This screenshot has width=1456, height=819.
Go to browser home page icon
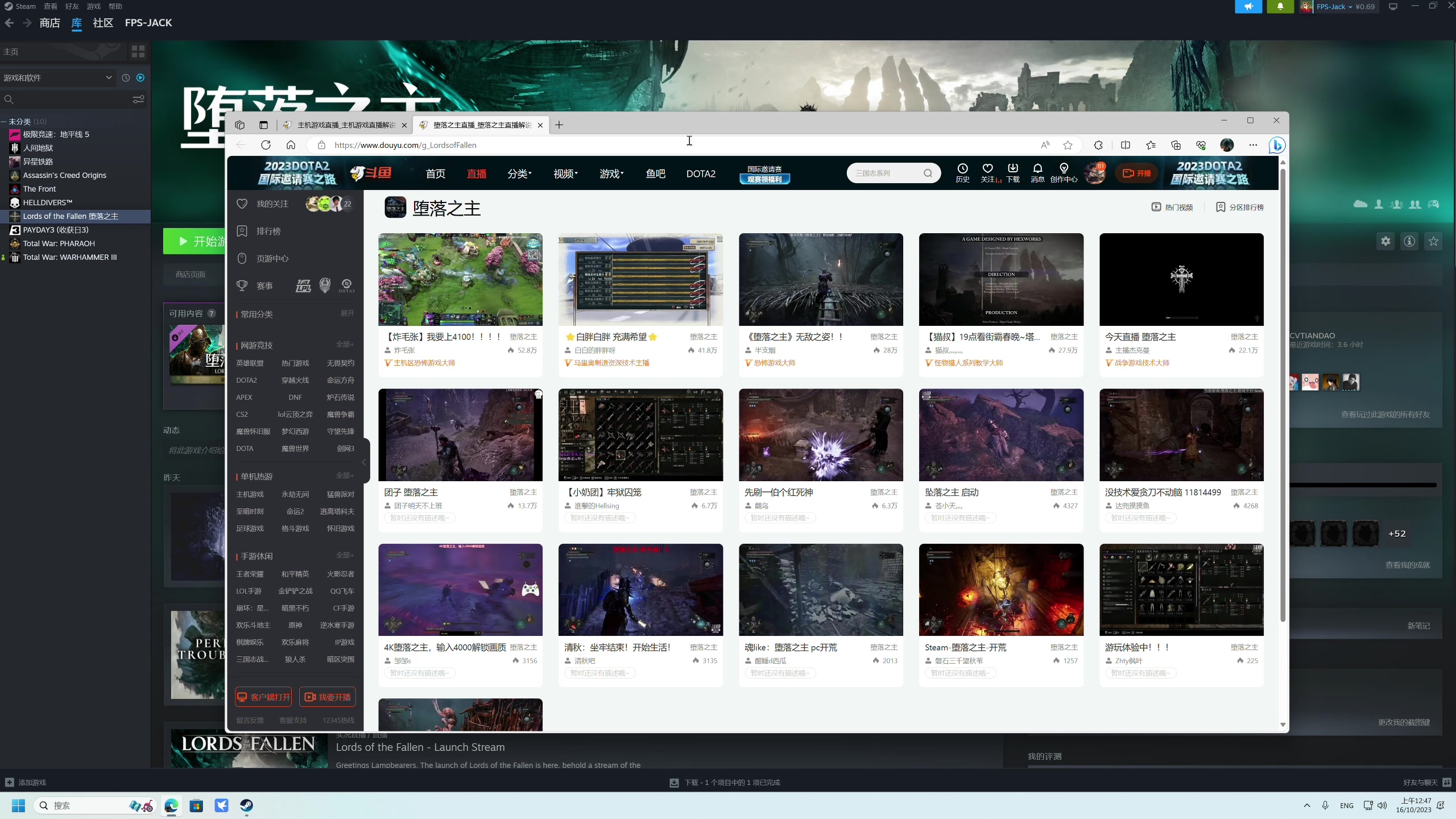coord(291,145)
